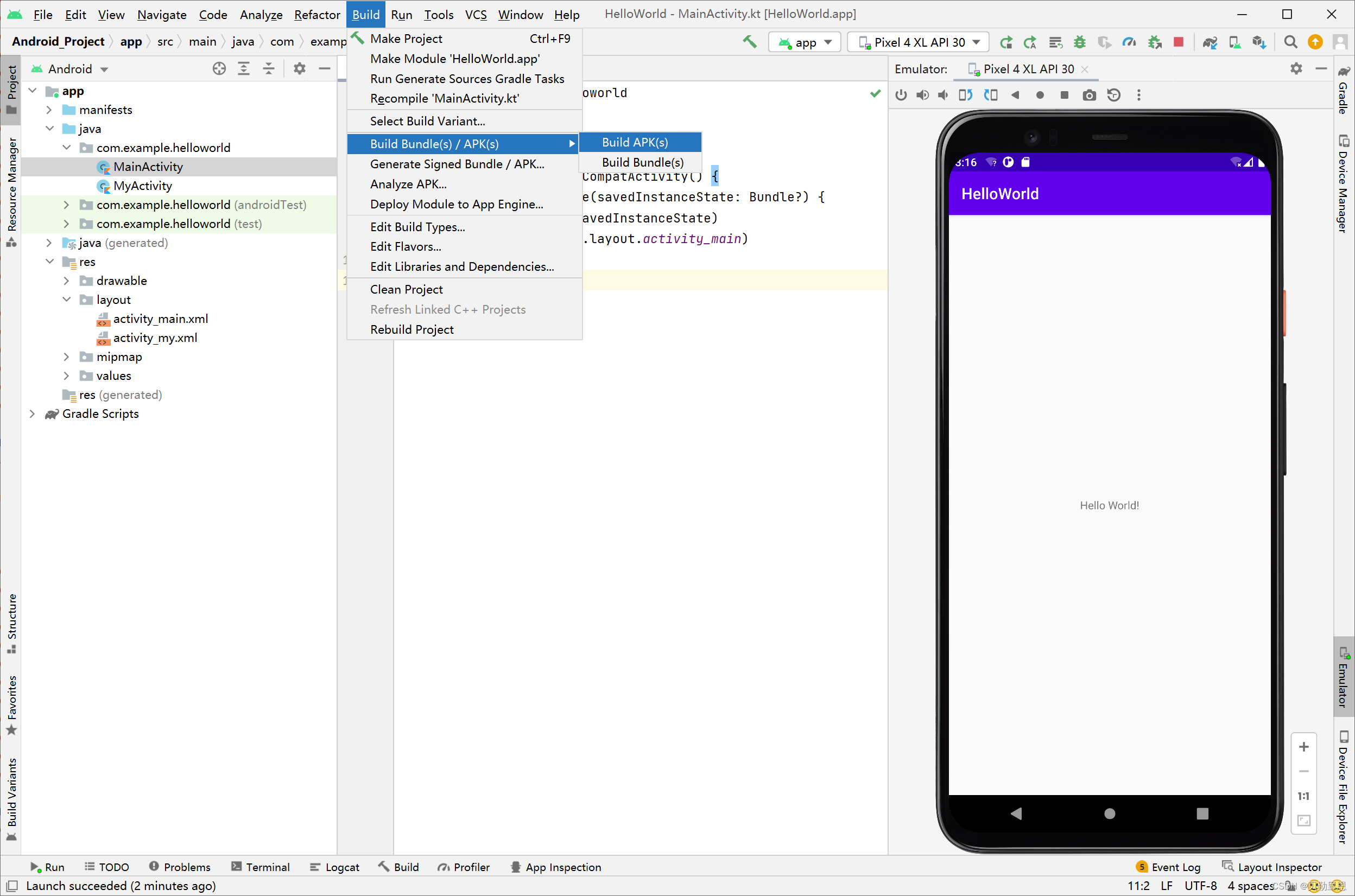The width and height of the screenshot is (1355, 896).
Task: Collapse the layout folder in project tree
Action: pyautogui.click(x=66, y=300)
